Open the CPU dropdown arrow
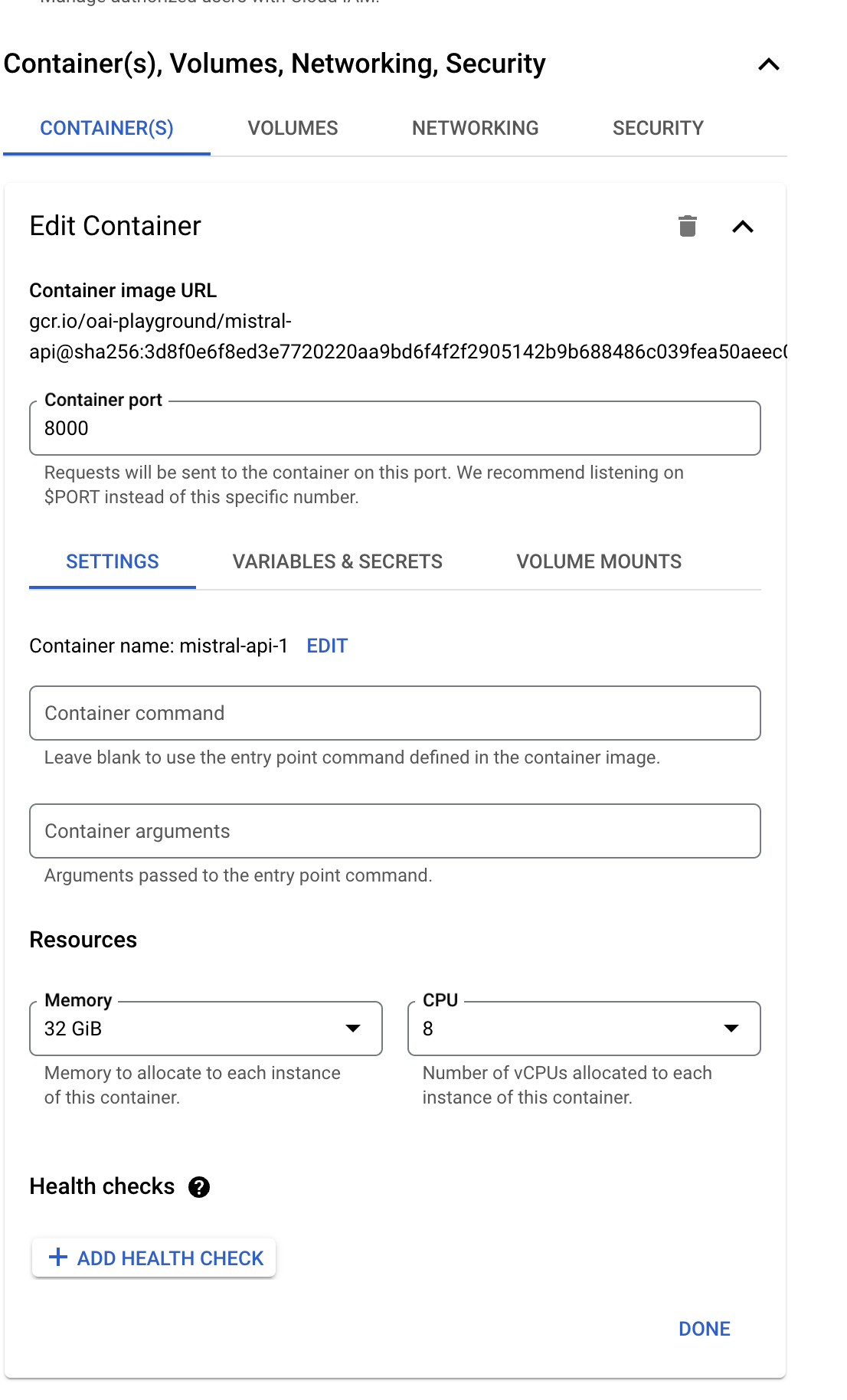 click(x=731, y=1029)
